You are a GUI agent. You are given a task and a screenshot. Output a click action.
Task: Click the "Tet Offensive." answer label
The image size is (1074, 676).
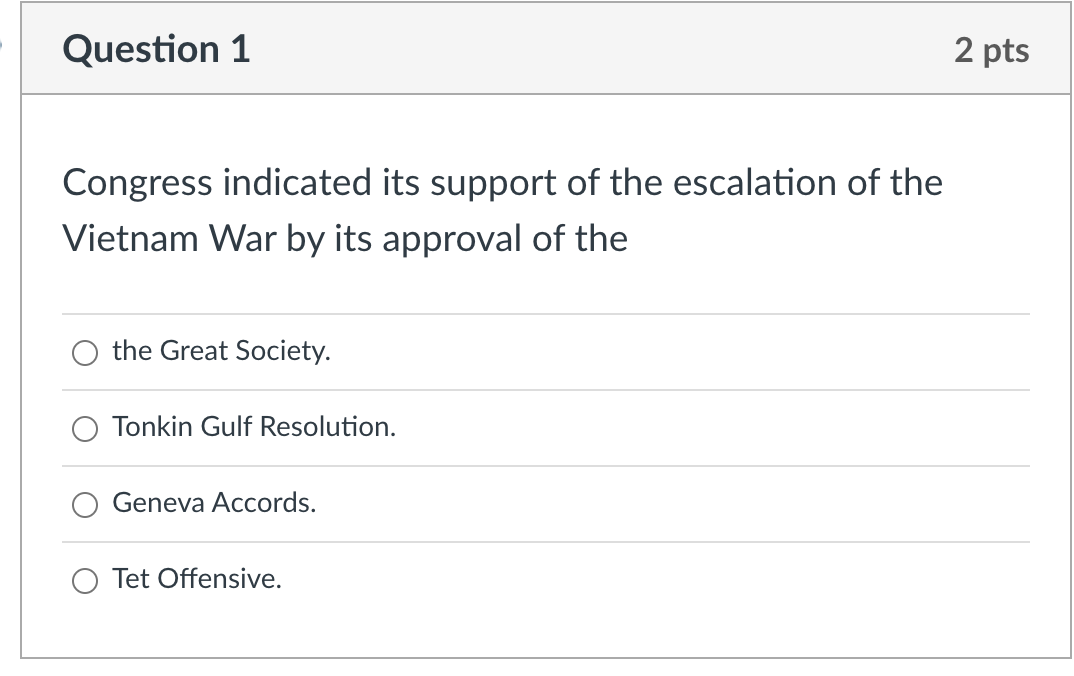click(x=197, y=579)
